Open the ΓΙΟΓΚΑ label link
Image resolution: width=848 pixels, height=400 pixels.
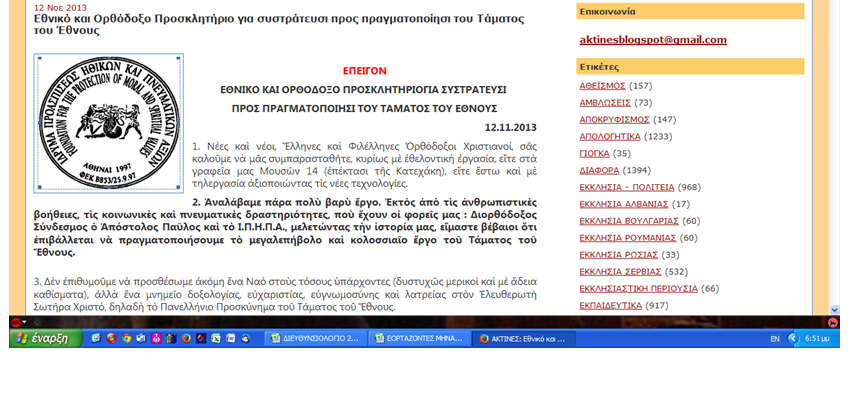(x=594, y=153)
